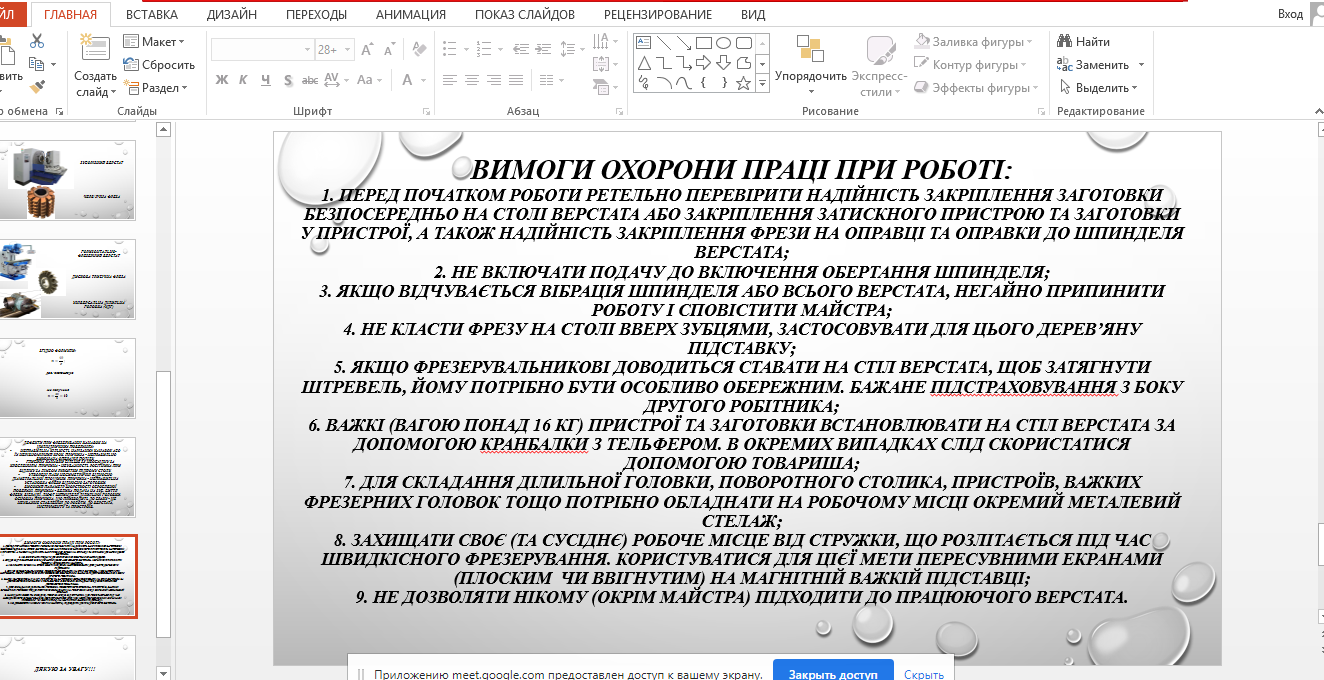
Task: Open the Абзац paragraph dialog launcher
Action: point(619,112)
